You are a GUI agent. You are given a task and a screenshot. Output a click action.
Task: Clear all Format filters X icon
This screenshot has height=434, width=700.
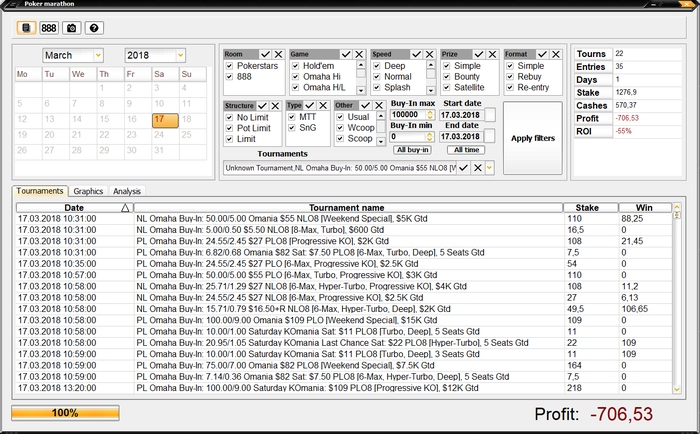(x=556, y=54)
